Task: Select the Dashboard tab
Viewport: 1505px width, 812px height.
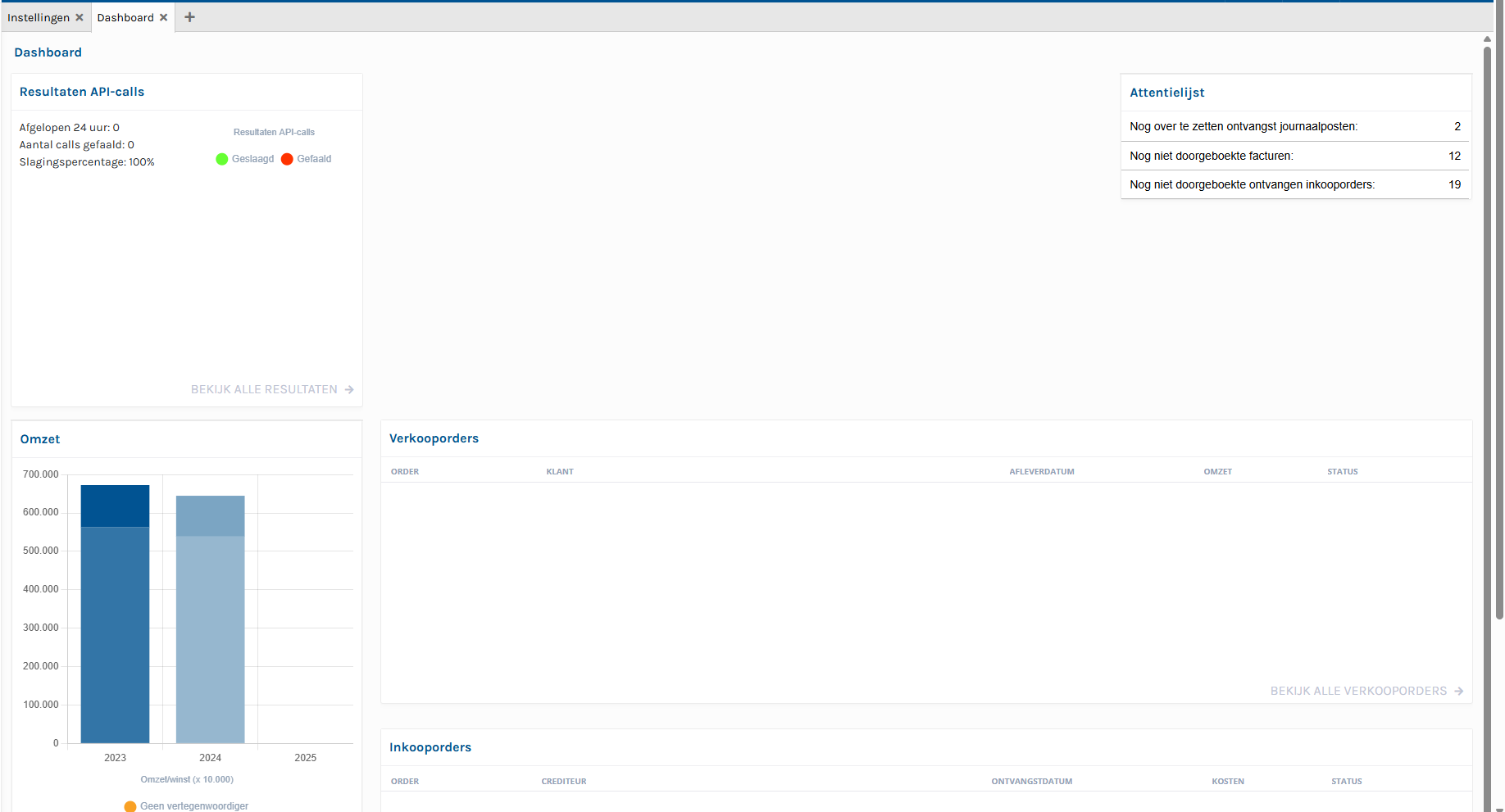Action: tap(125, 16)
